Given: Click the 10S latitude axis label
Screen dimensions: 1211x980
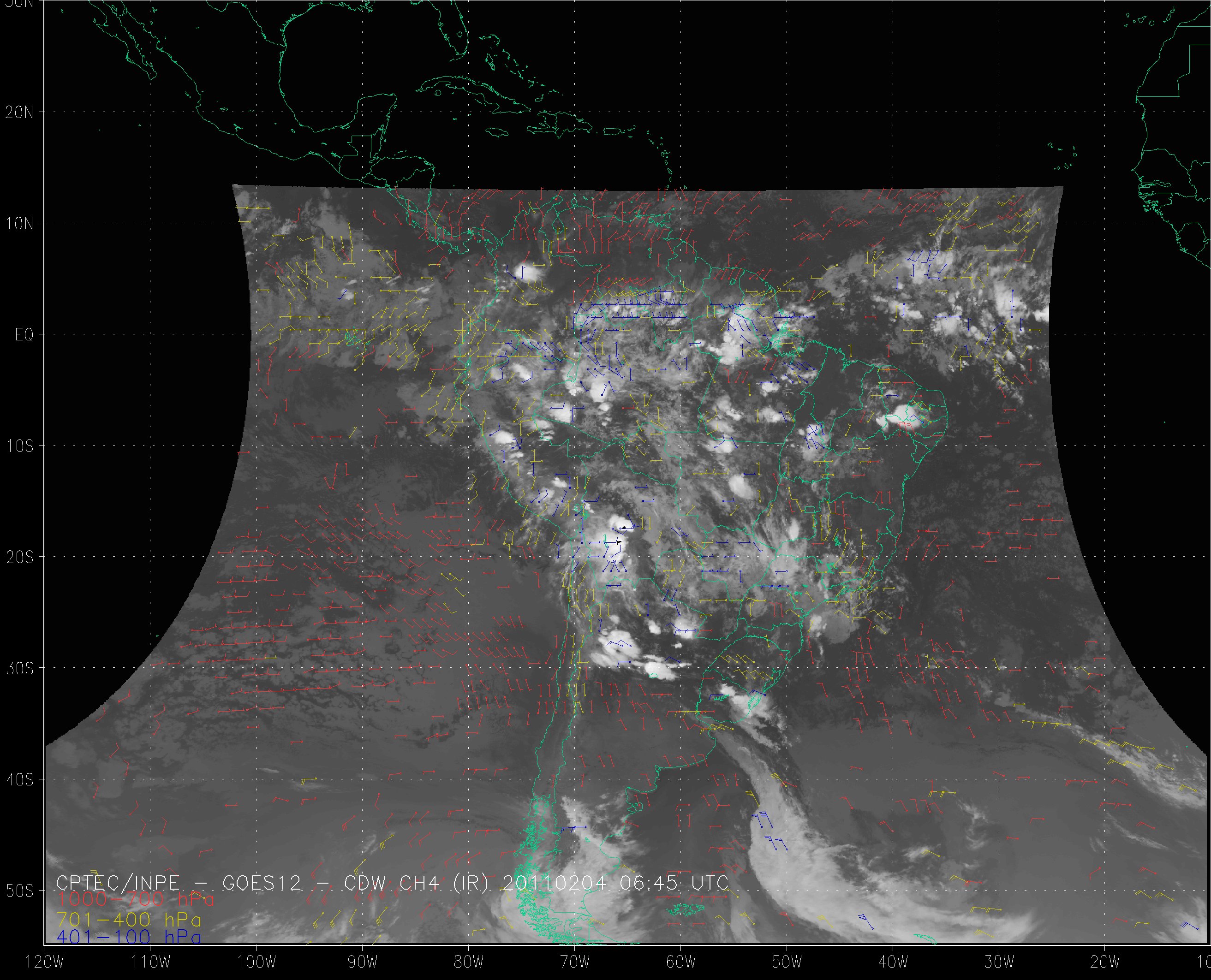Looking at the screenshot, I should (20, 446).
